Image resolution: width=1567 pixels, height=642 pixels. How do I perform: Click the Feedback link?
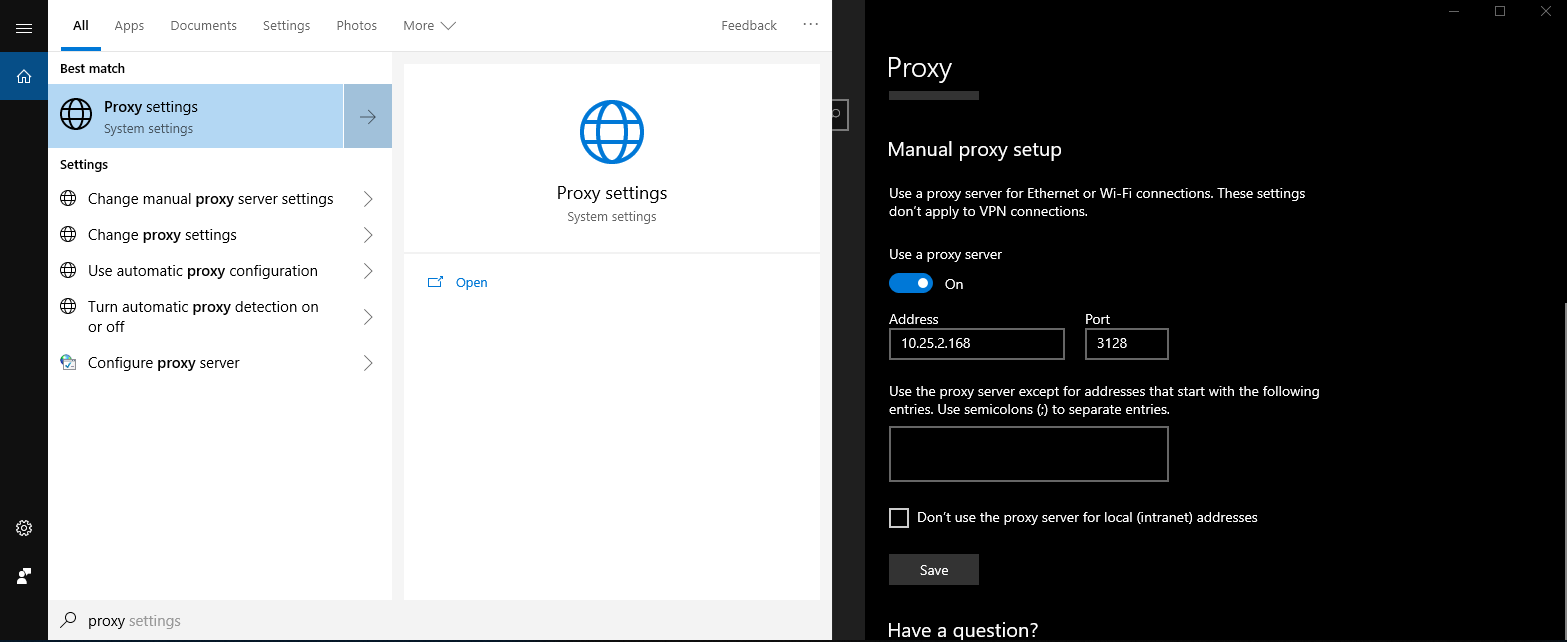[x=748, y=26]
